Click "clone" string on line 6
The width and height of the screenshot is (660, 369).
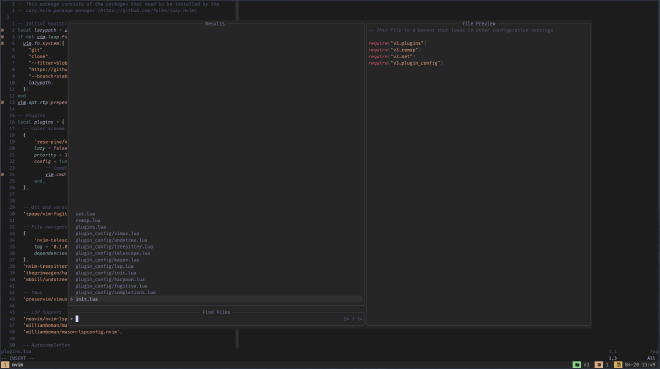pyautogui.click(x=39, y=56)
